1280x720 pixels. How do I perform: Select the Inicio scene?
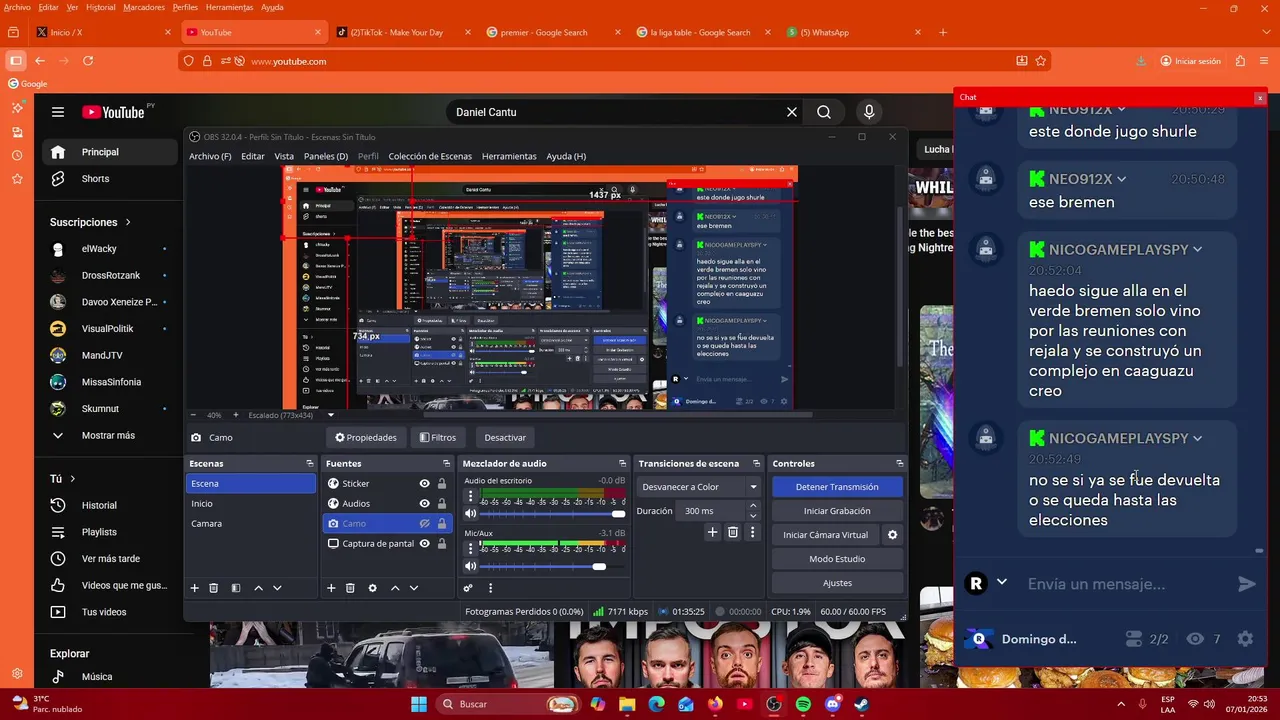[x=251, y=503]
